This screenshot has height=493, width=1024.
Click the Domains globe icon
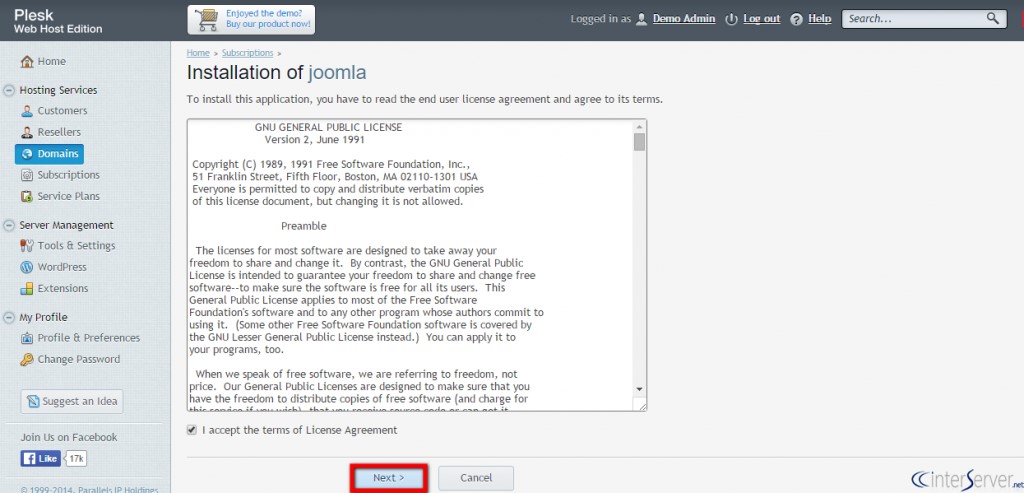[27, 154]
